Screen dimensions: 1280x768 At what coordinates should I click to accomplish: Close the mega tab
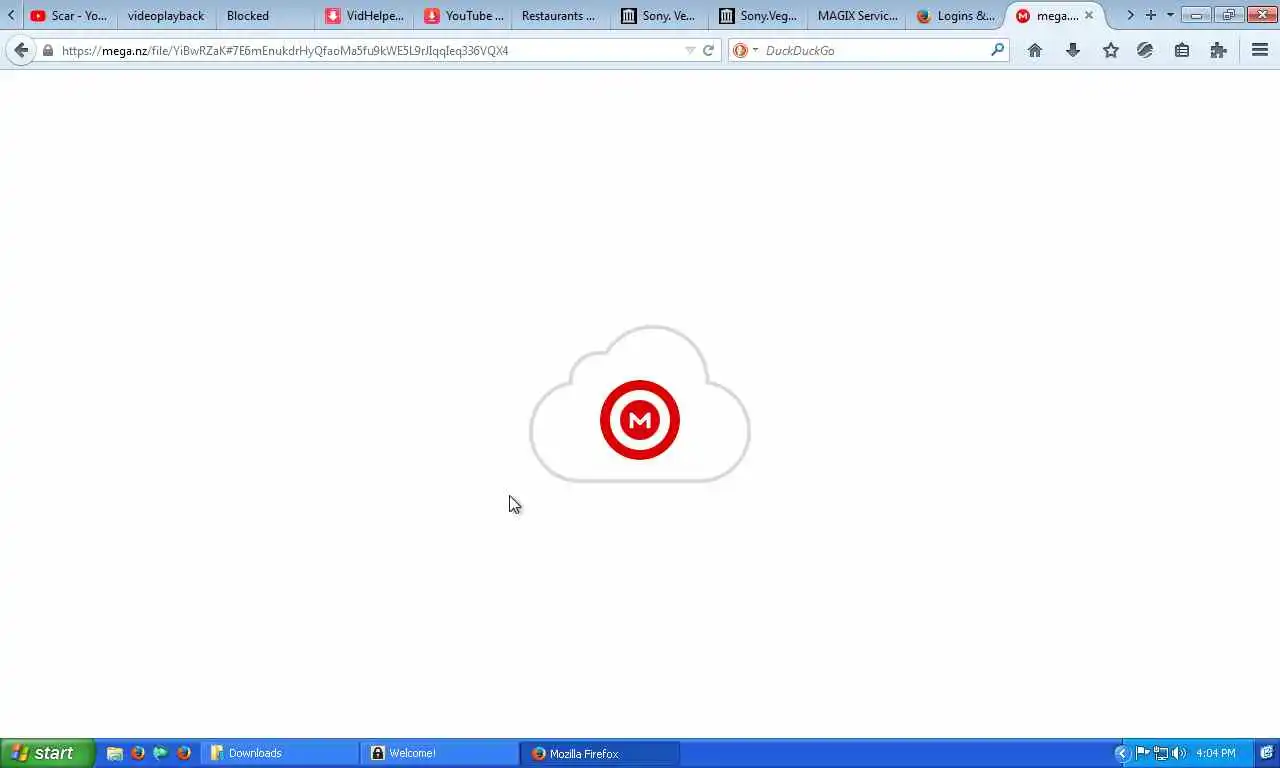1089,16
